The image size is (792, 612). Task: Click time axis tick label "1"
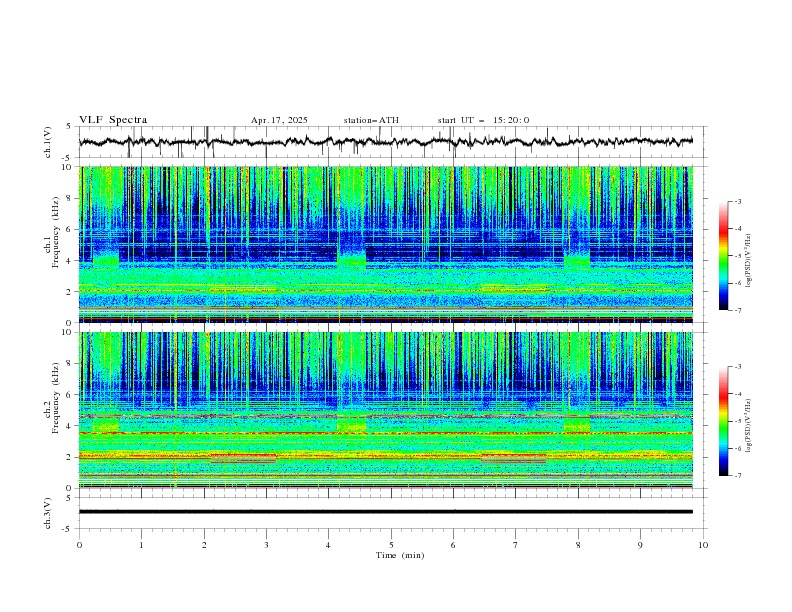click(x=141, y=545)
